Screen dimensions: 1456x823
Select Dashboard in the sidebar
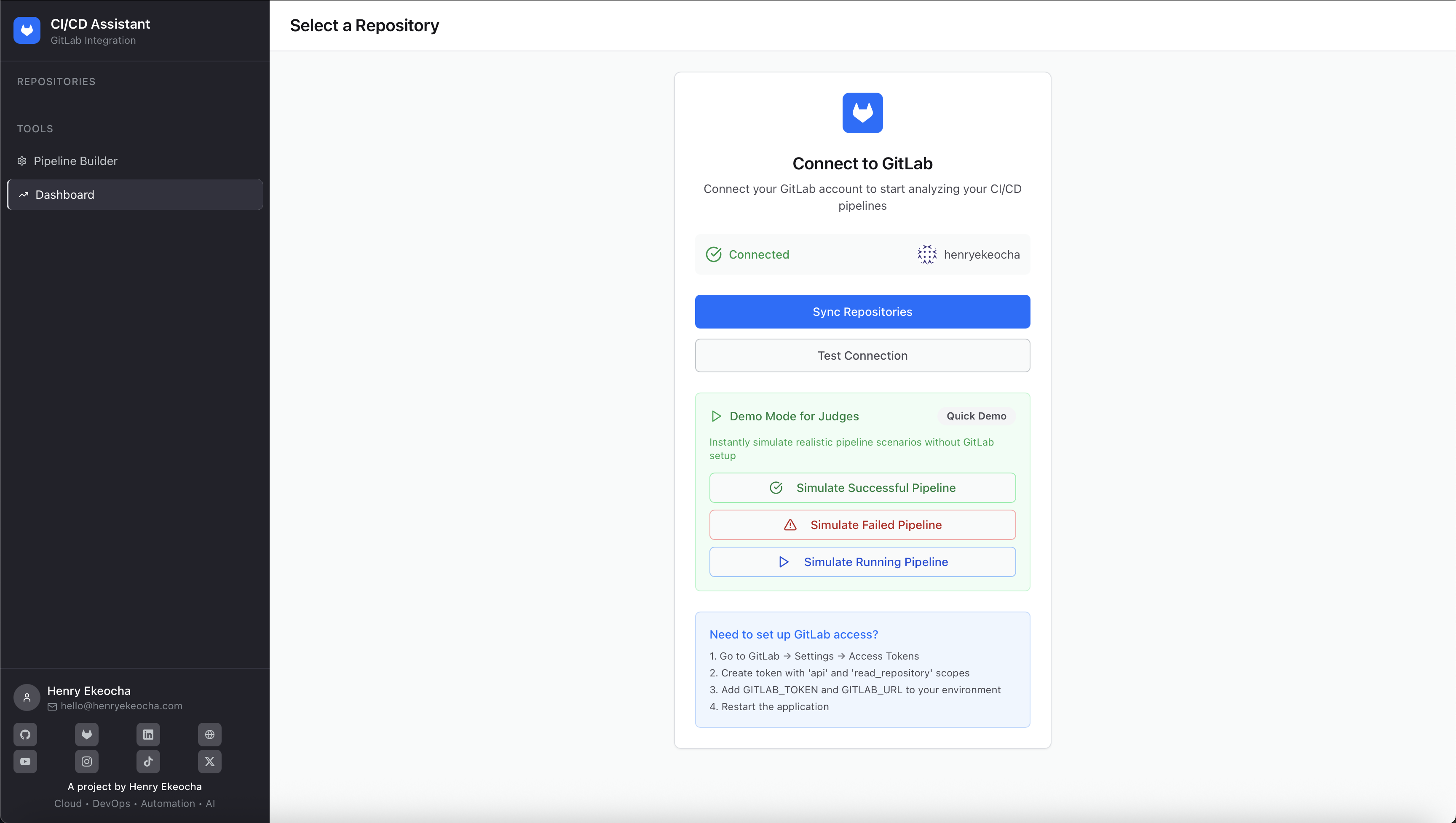64,195
